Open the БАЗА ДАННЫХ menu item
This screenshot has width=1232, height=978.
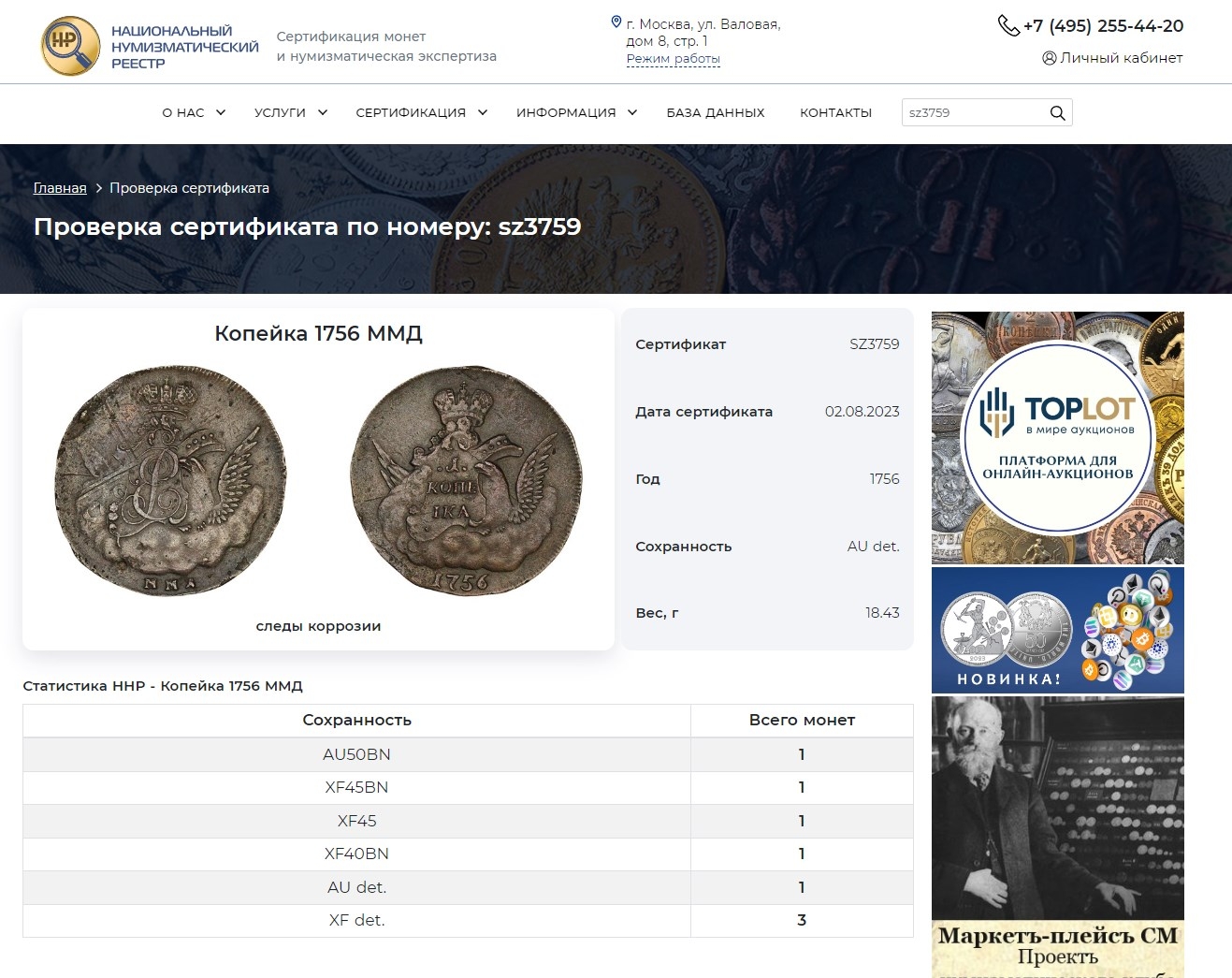[x=715, y=113]
